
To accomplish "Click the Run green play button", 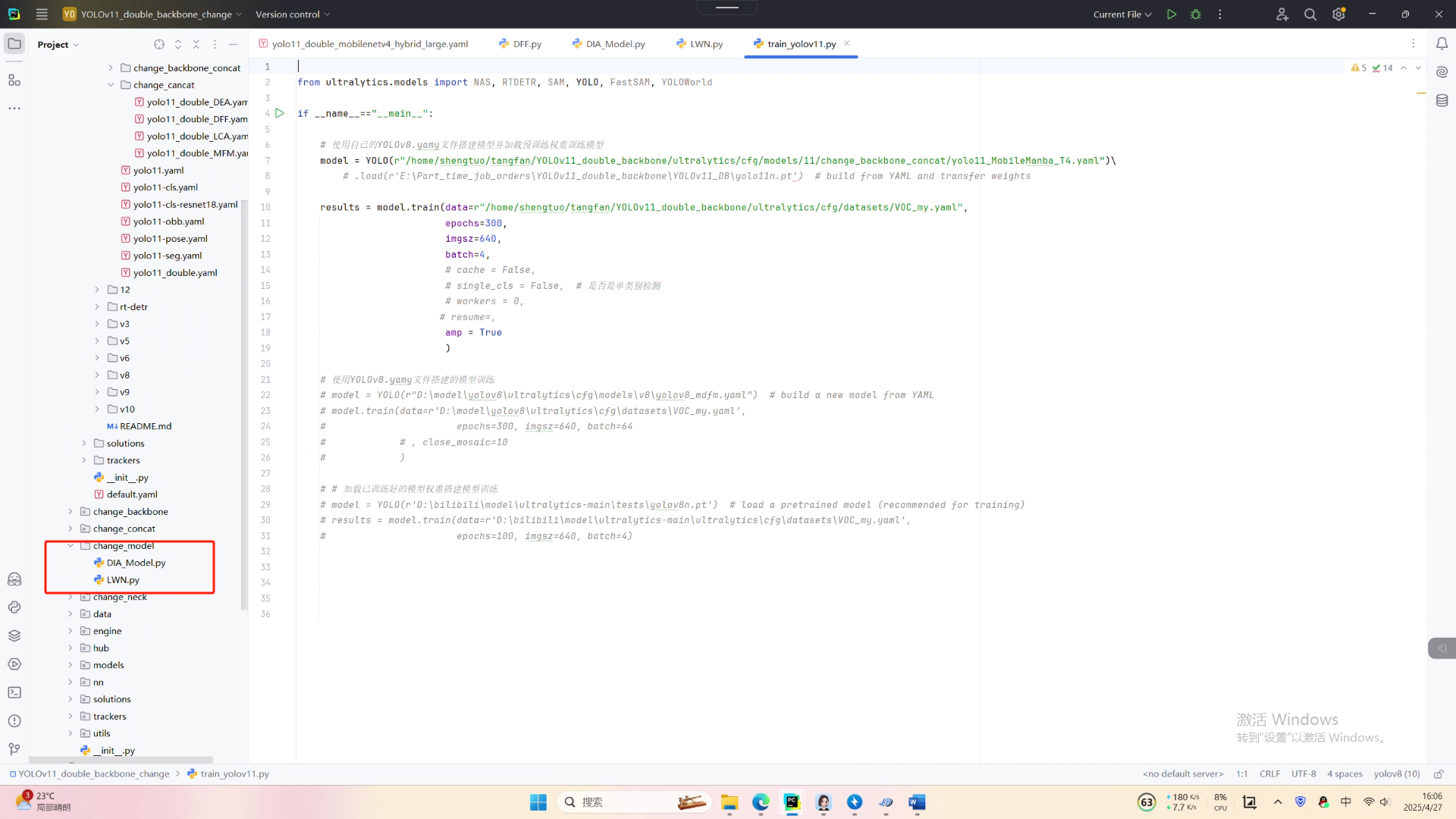I will (x=1172, y=14).
